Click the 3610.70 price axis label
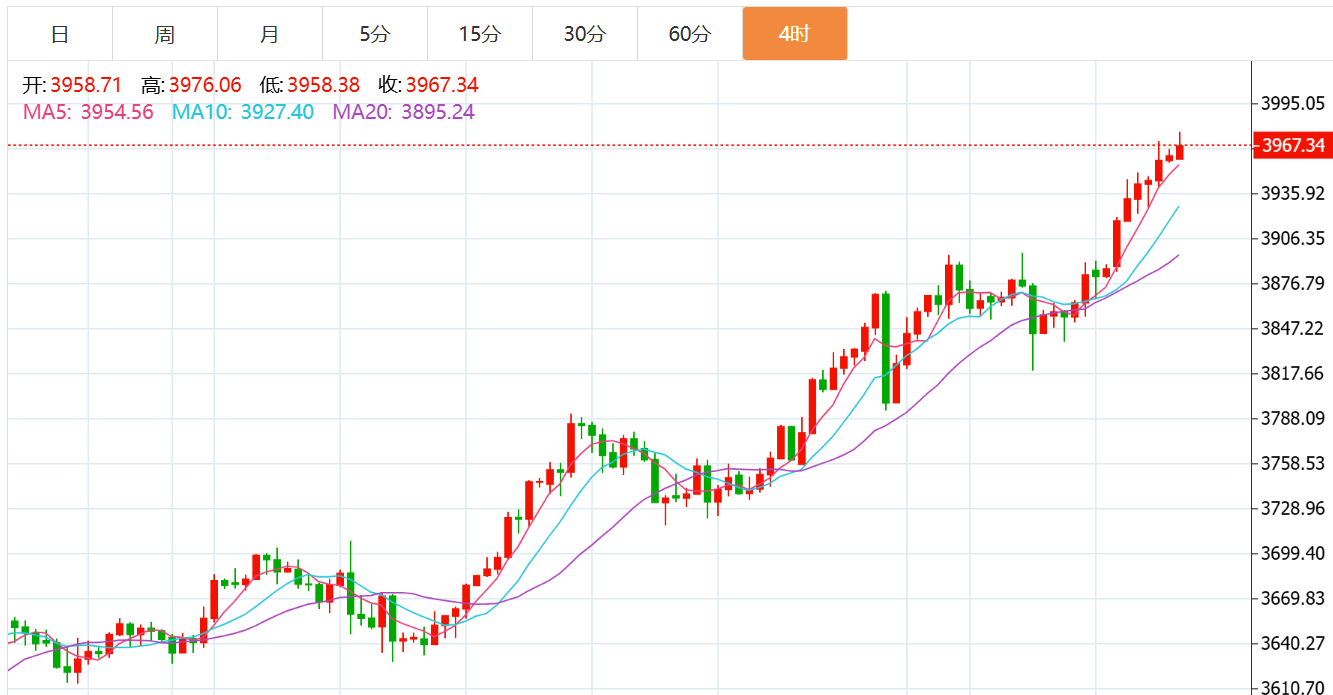The width and height of the screenshot is (1333, 695). coord(1293,688)
